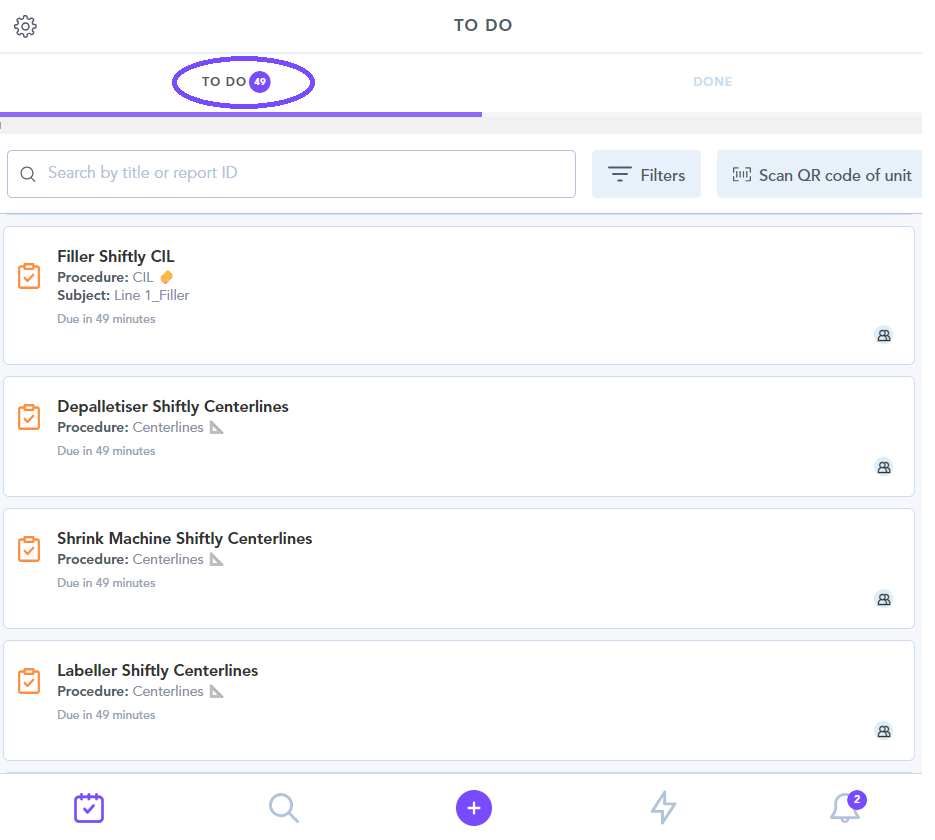
Task: Click assignee group icon on Shrink Machine card
Action: [883, 599]
